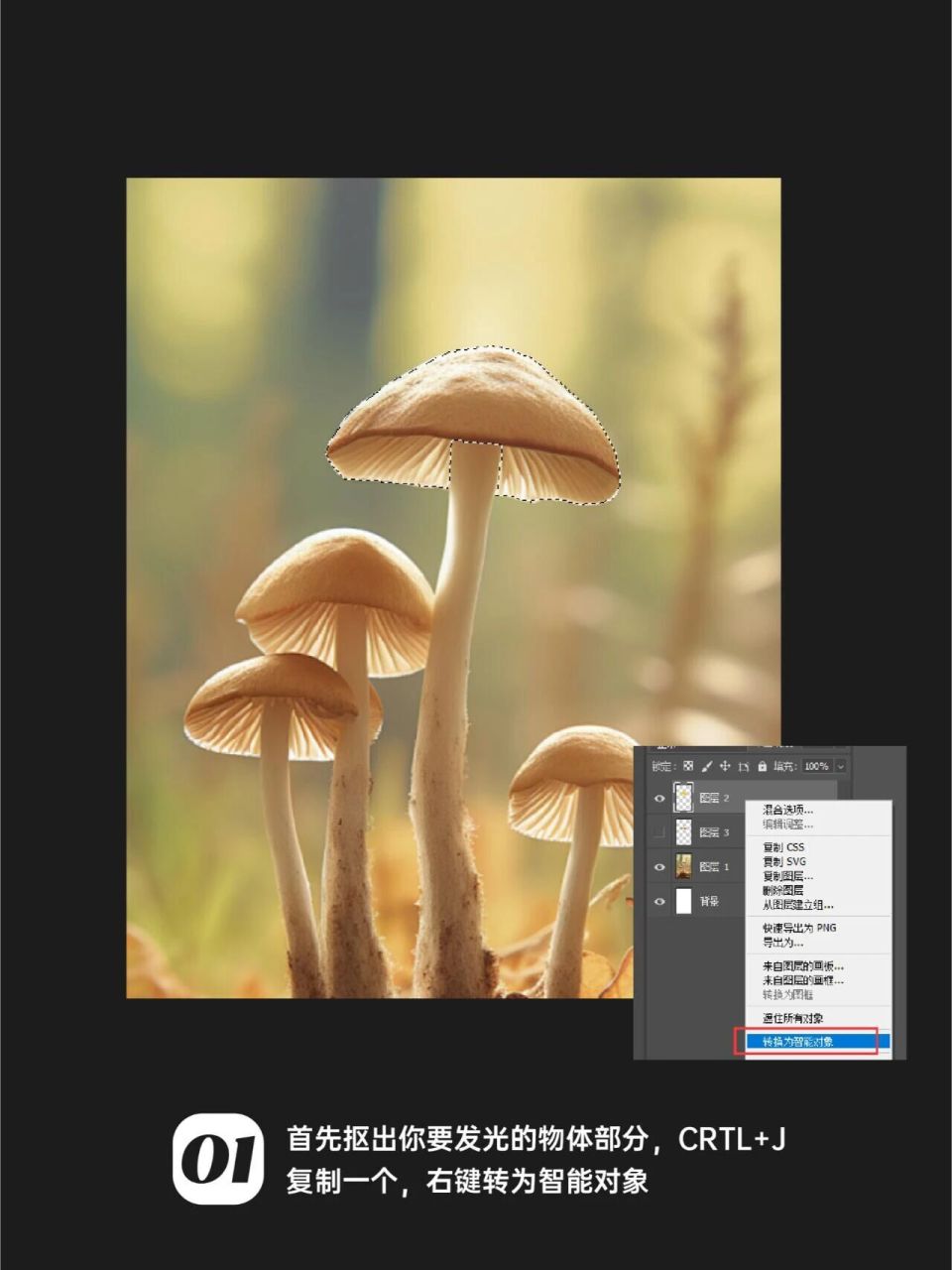Click the lock all padlock icon
Image resolution: width=952 pixels, height=1270 pixels.
click(x=762, y=766)
